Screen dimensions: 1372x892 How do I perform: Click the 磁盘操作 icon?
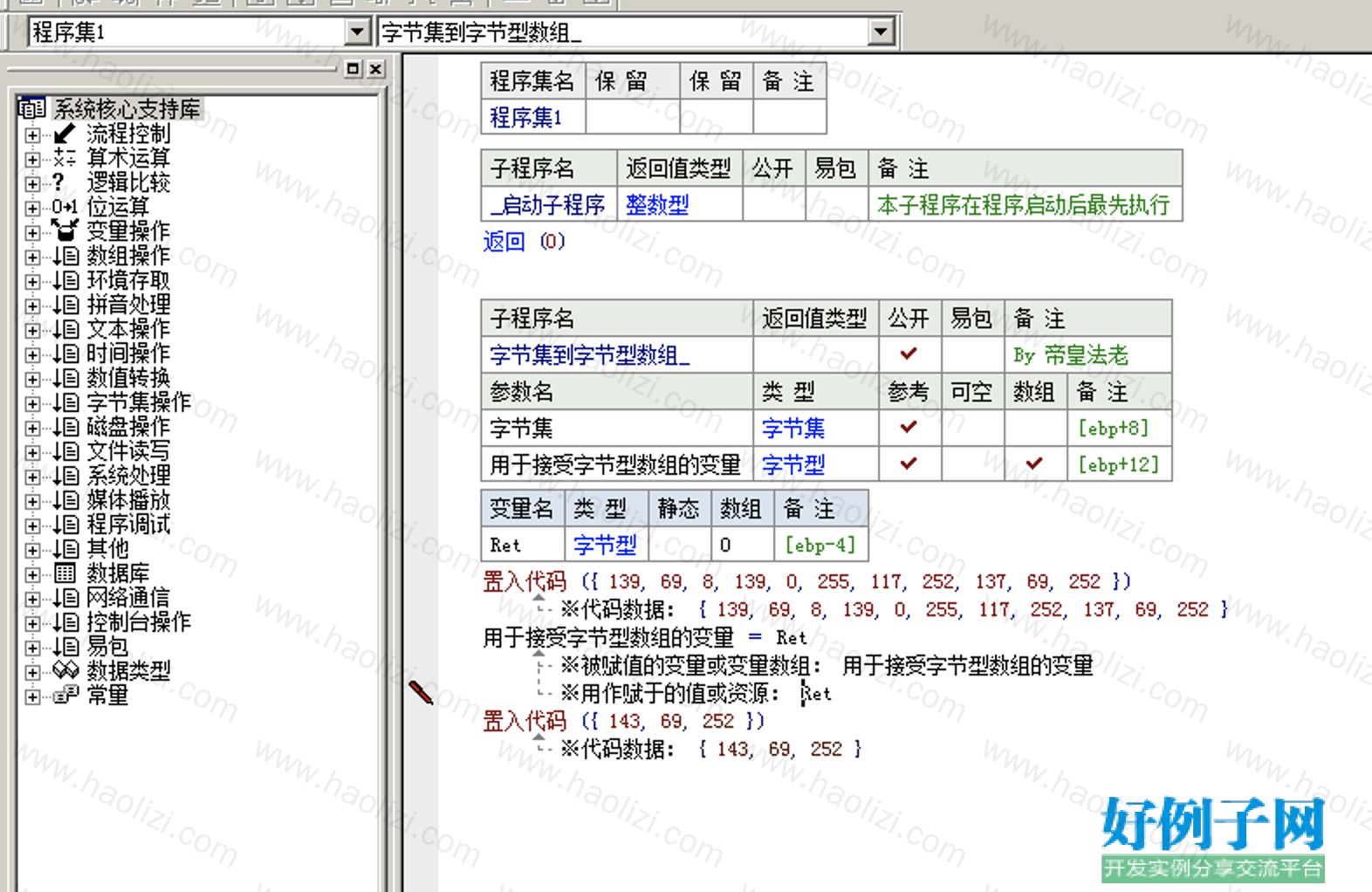tap(65, 427)
